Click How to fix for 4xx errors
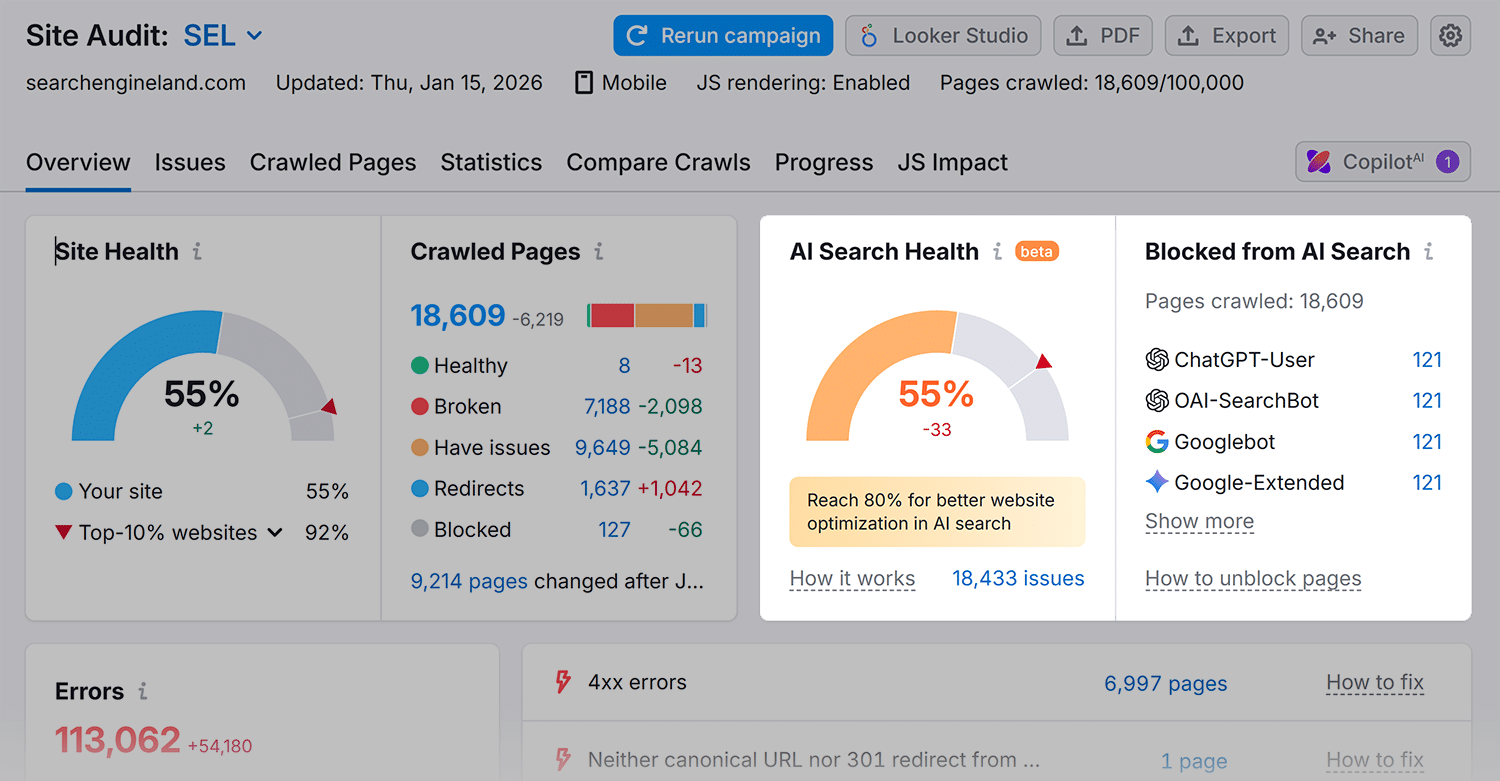Screen dimensions: 1500x781 pyautogui.click(x=1375, y=683)
